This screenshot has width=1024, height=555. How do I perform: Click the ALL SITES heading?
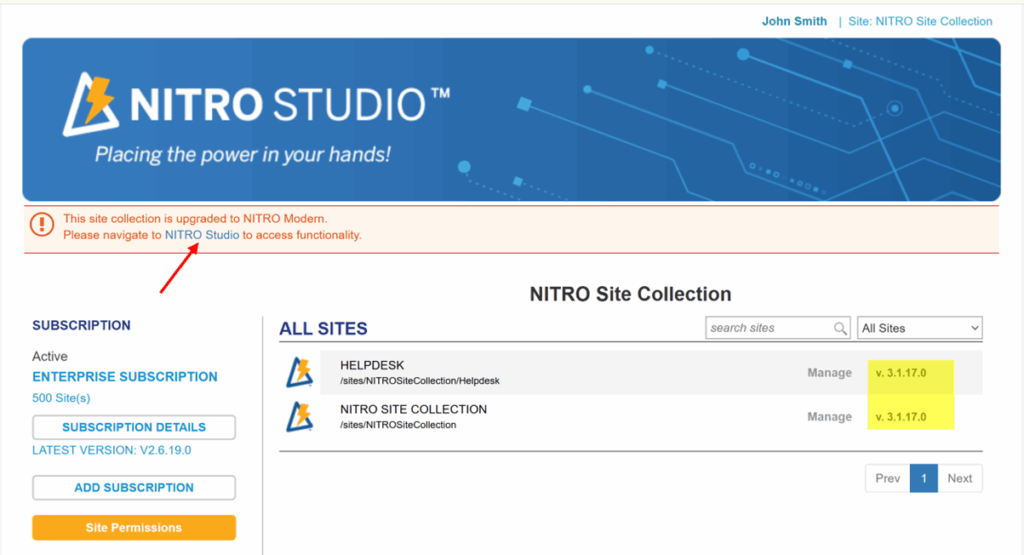click(323, 328)
